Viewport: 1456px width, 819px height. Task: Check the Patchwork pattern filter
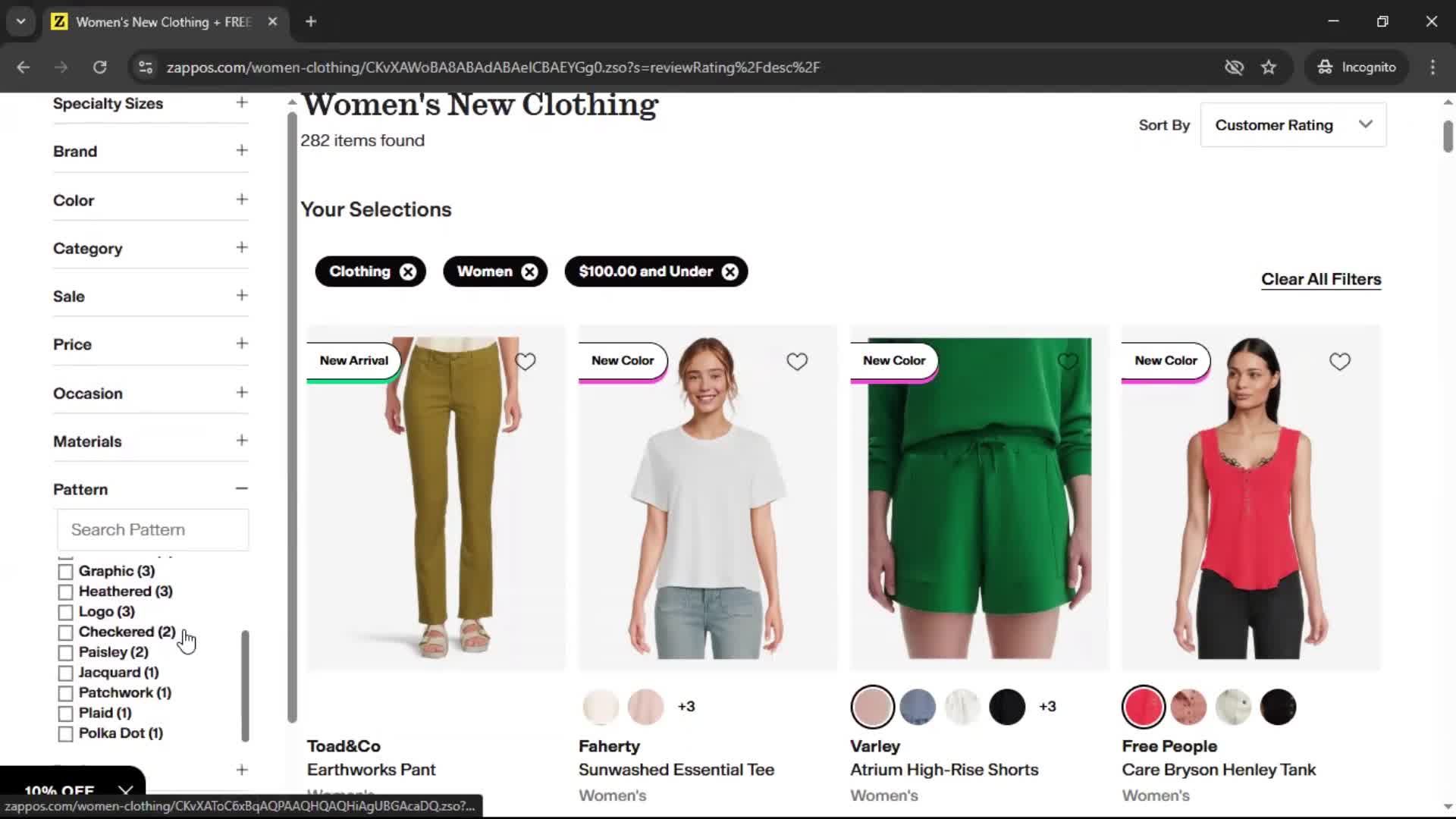tap(65, 693)
